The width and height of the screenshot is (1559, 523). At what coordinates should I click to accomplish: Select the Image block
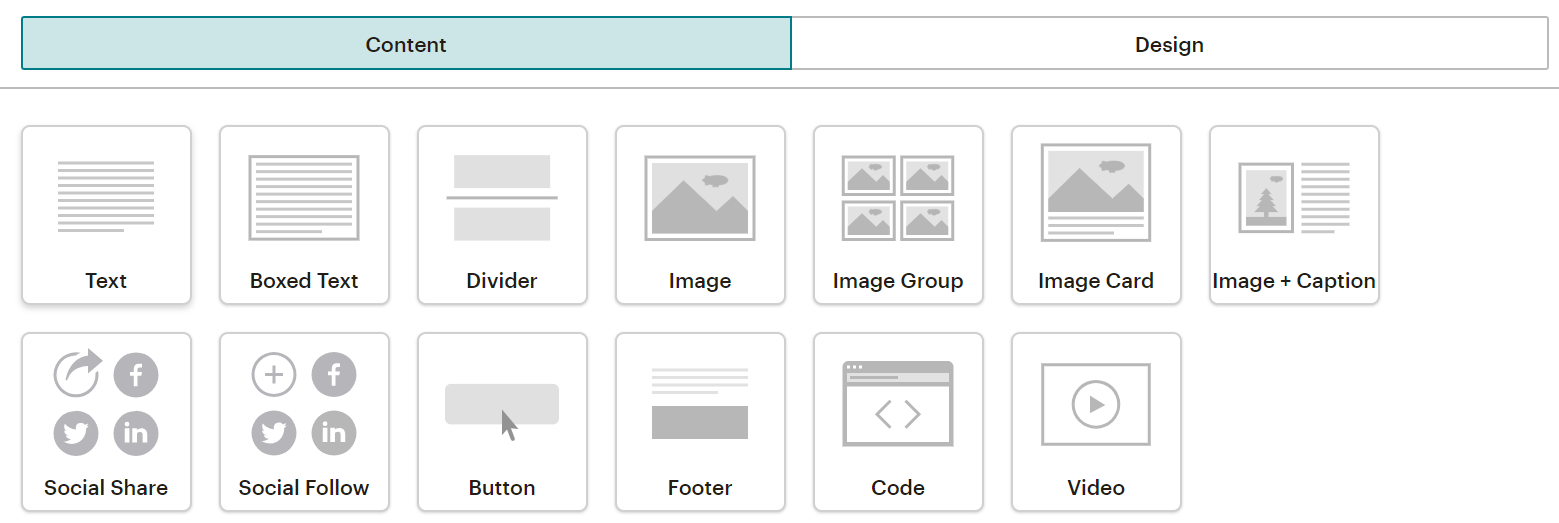tap(700, 214)
